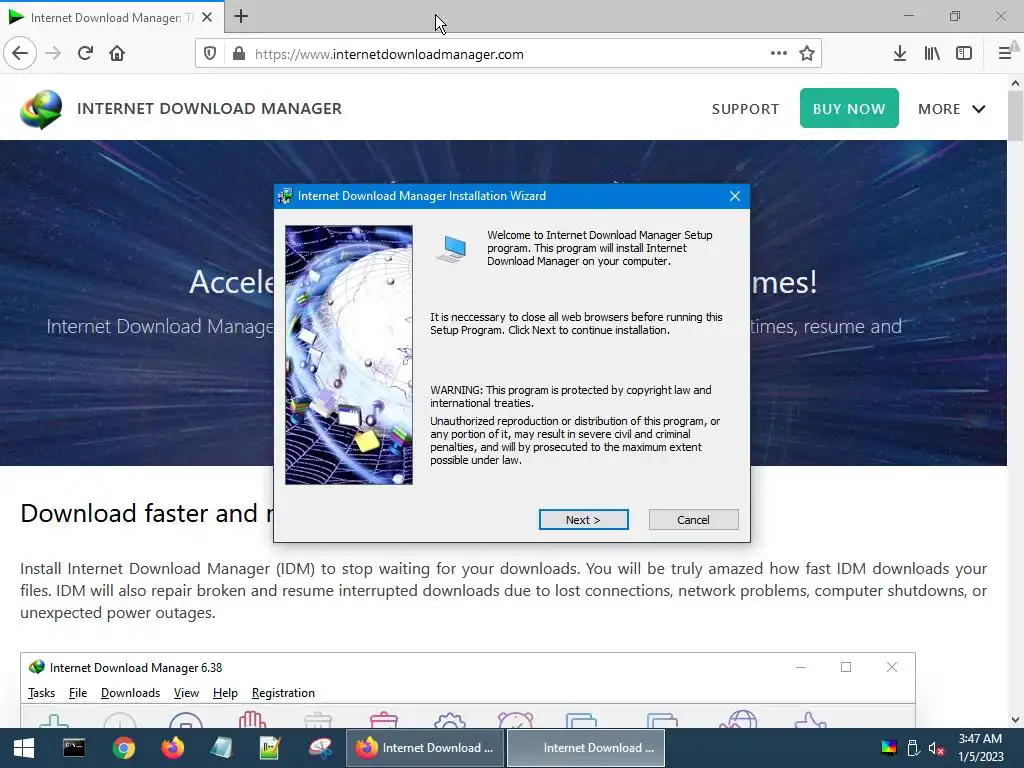
Task: Cancel the IDM installation wizard
Action: 693,520
